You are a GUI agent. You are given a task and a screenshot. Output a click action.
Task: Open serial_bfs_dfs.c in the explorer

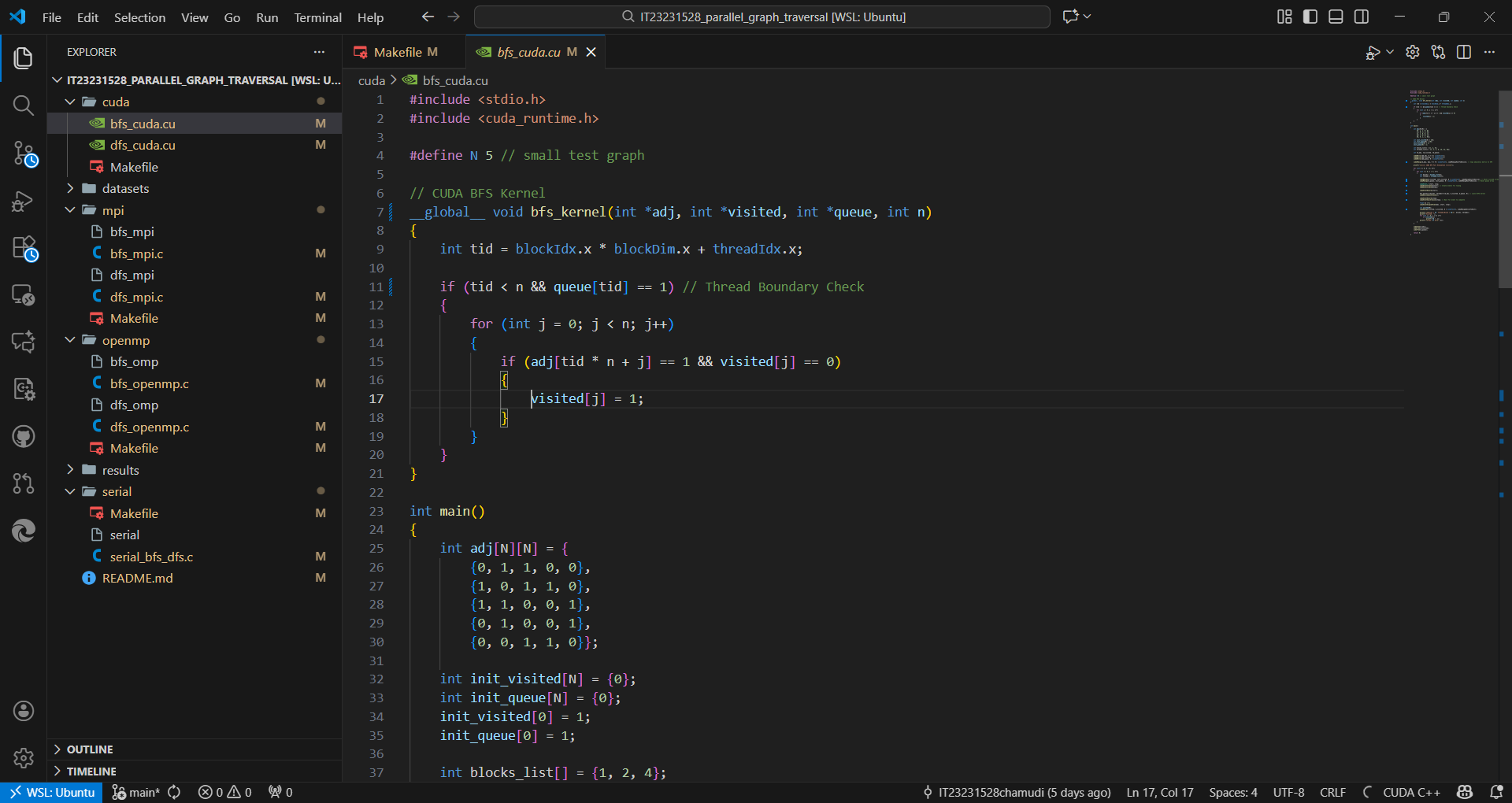(151, 557)
